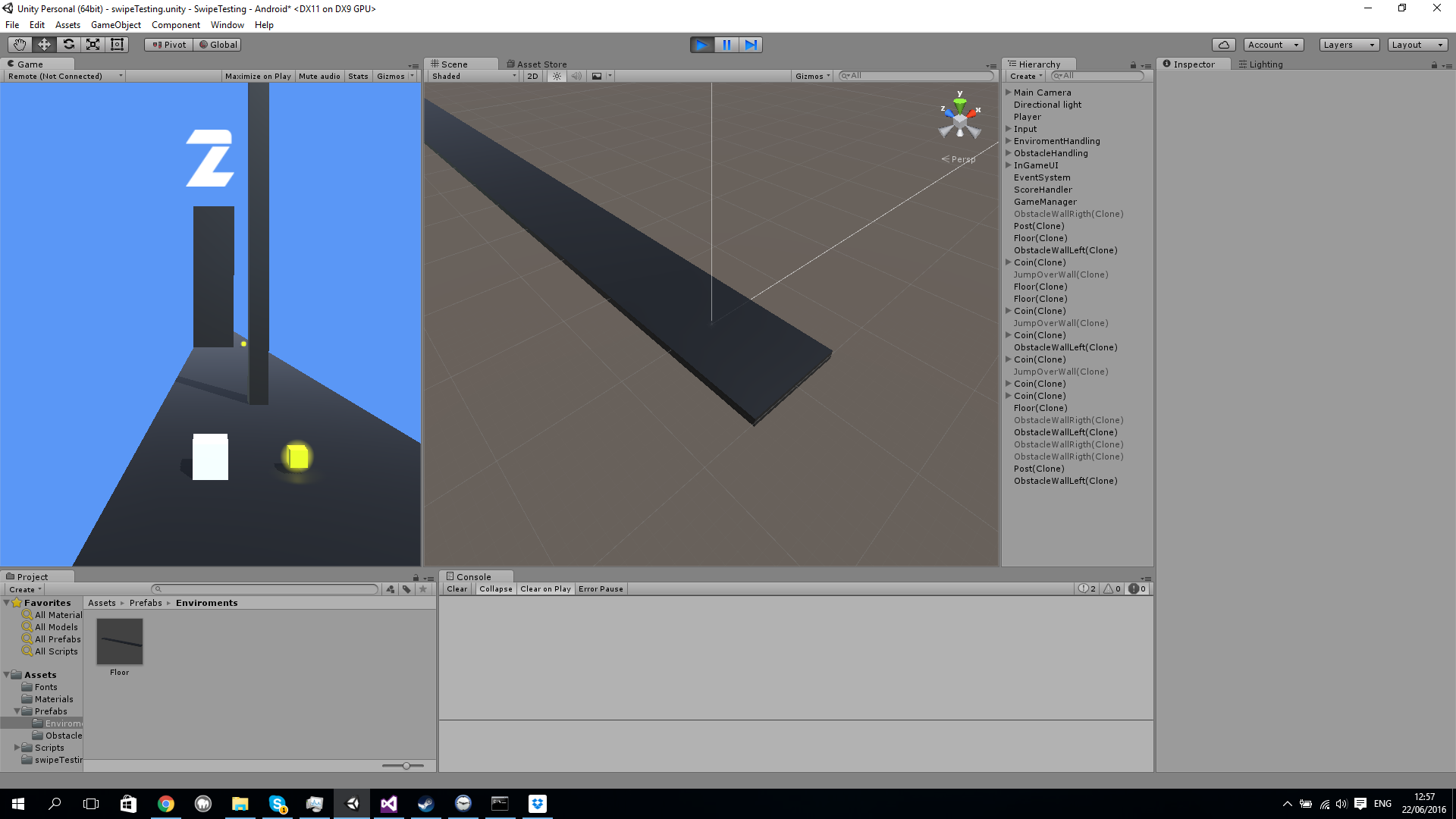Click the Hierarchy search field

click(1097, 76)
